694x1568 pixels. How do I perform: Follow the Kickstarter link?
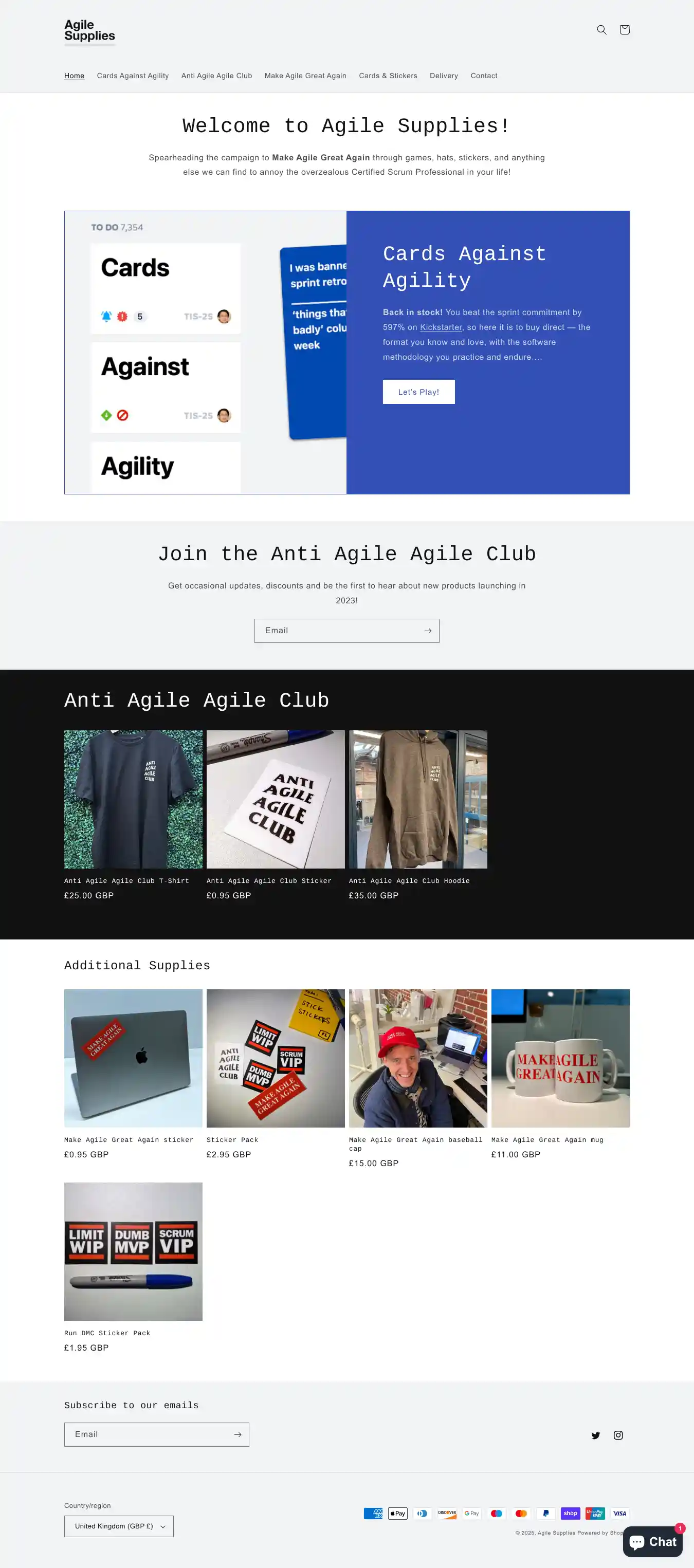tap(441, 327)
